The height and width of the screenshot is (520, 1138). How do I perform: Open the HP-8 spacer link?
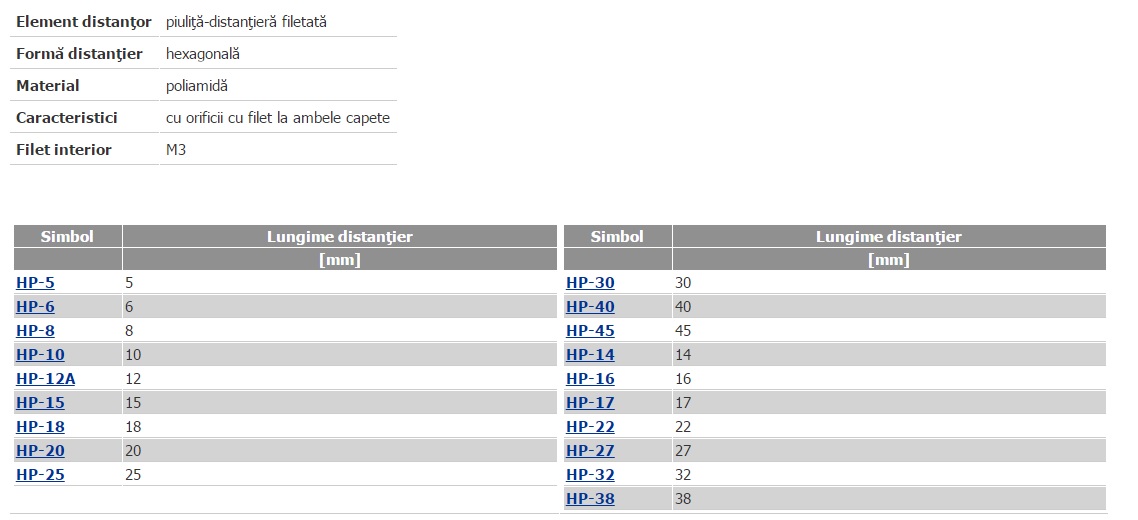tap(35, 331)
